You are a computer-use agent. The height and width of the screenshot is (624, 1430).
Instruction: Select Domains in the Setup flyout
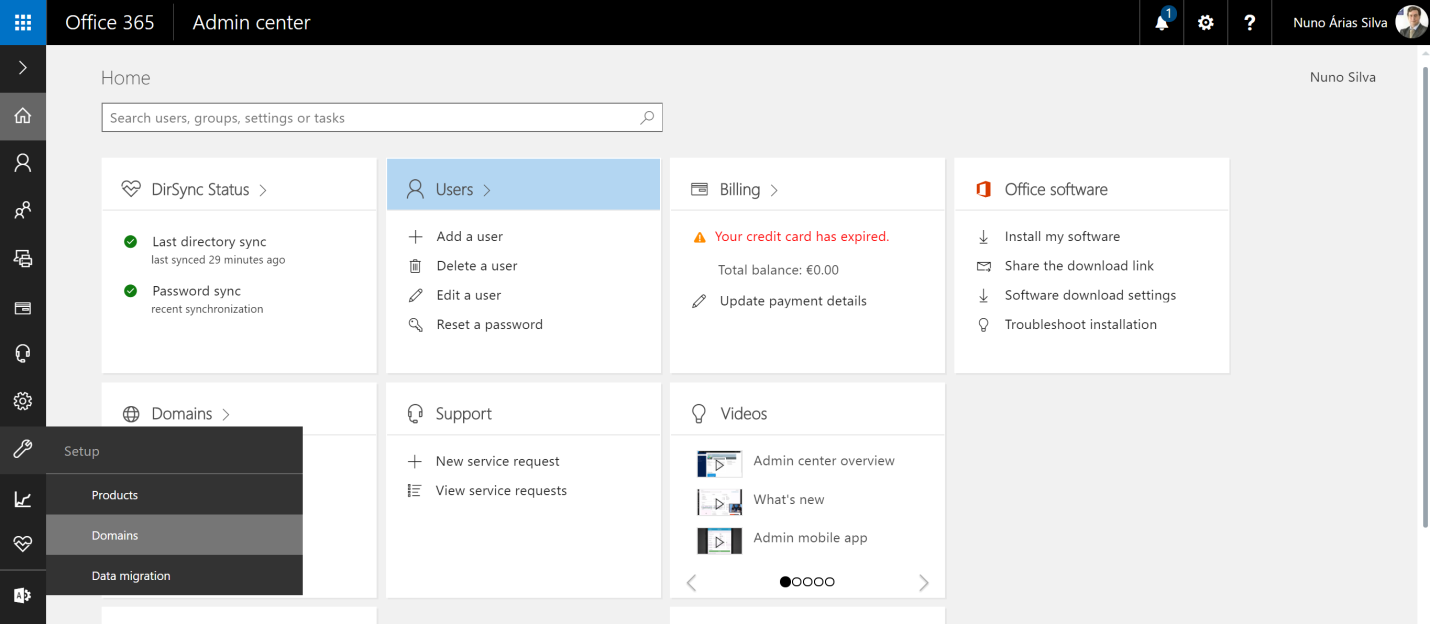(174, 535)
